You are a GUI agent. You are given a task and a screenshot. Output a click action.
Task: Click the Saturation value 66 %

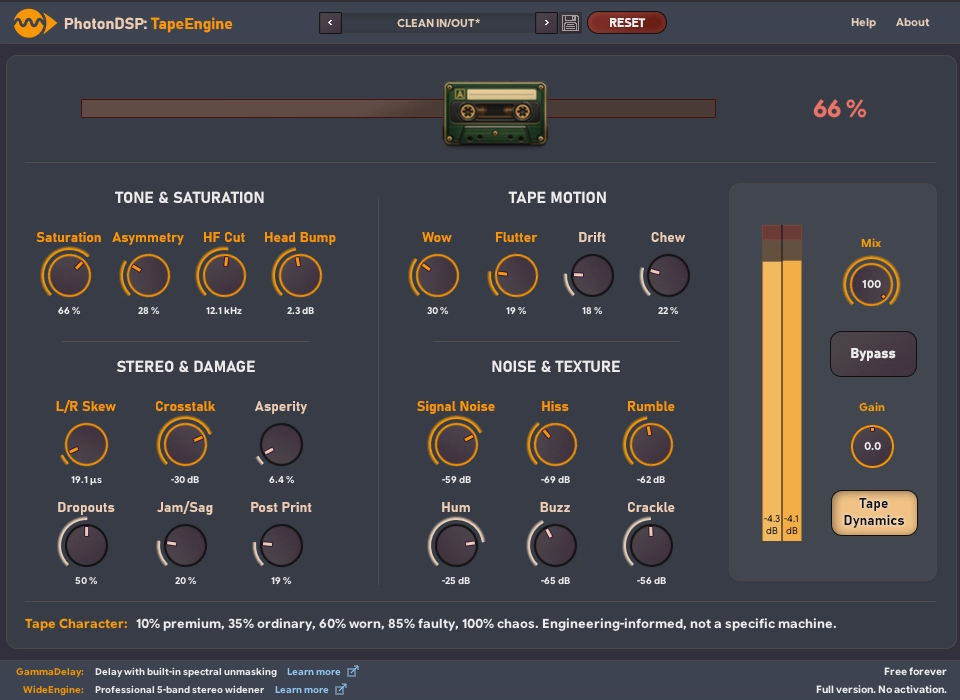[69, 310]
